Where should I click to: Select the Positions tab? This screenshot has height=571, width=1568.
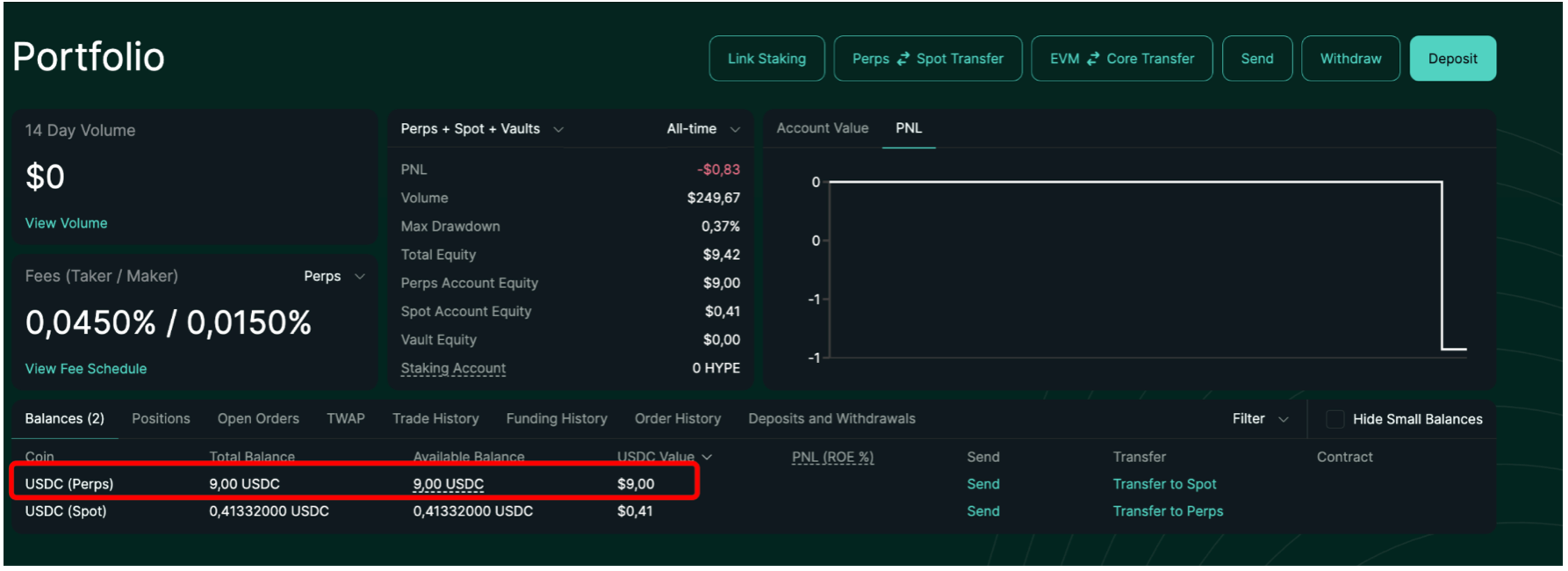tap(161, 419)
